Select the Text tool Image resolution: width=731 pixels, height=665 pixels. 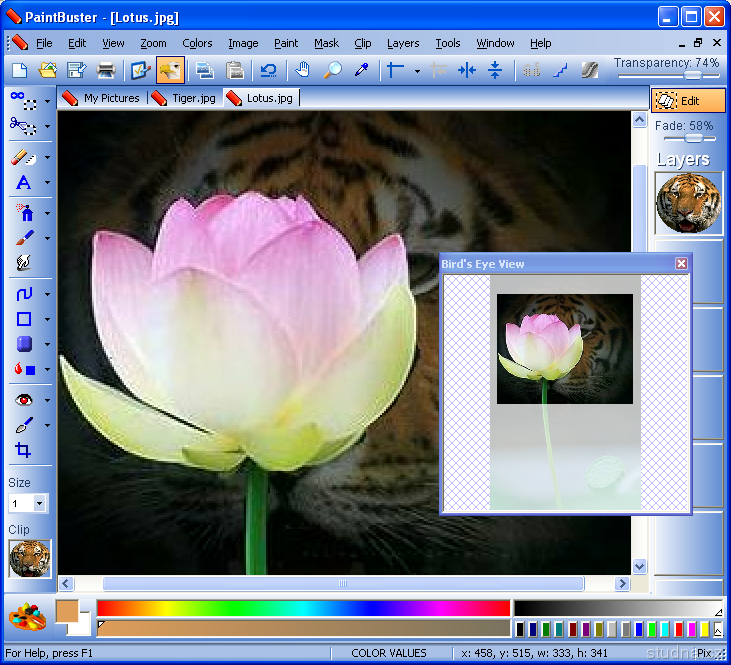pos(23,183)
